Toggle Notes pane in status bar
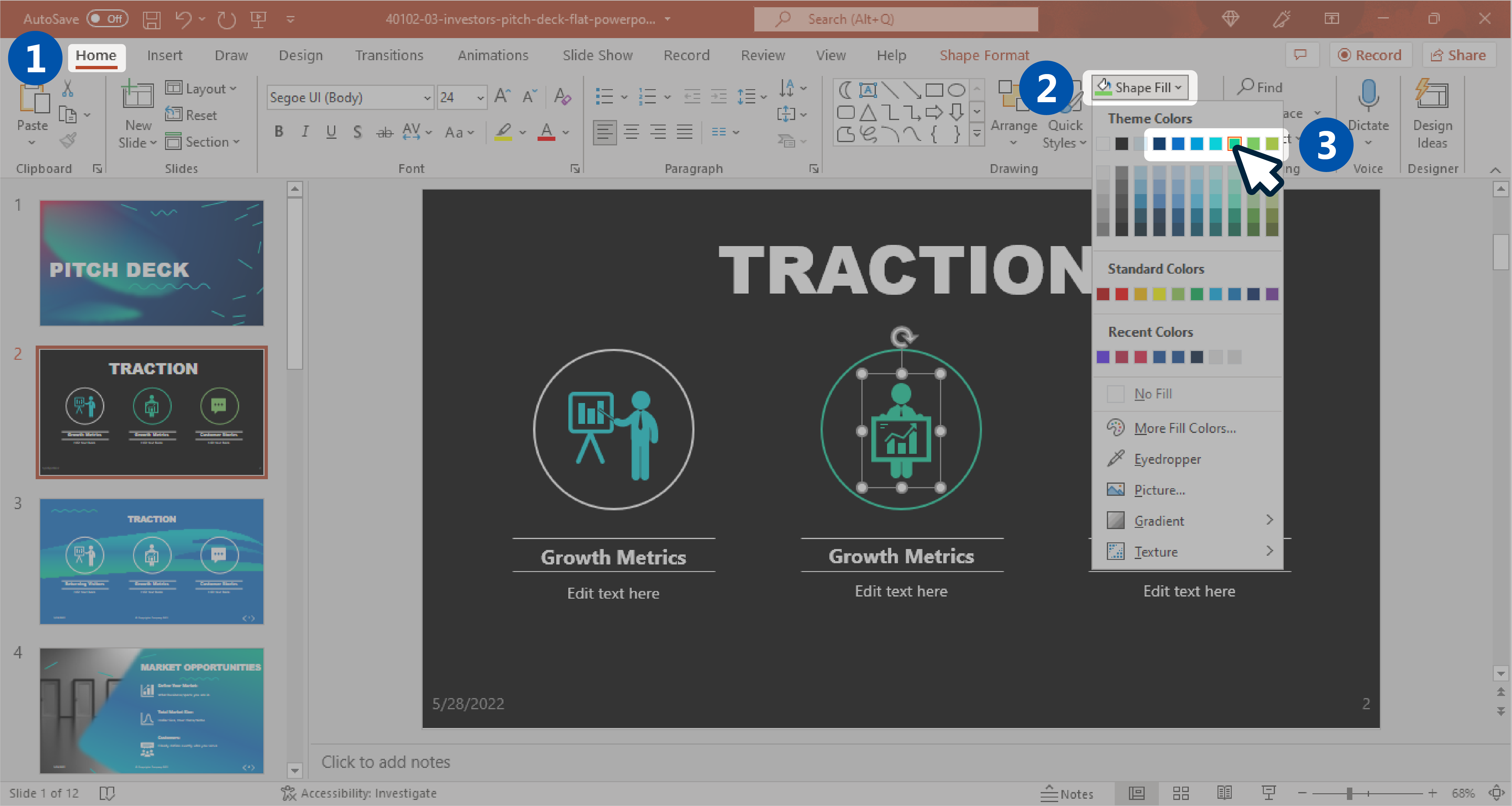This screenshot has height=806, width=1512. click(1066, 794)
